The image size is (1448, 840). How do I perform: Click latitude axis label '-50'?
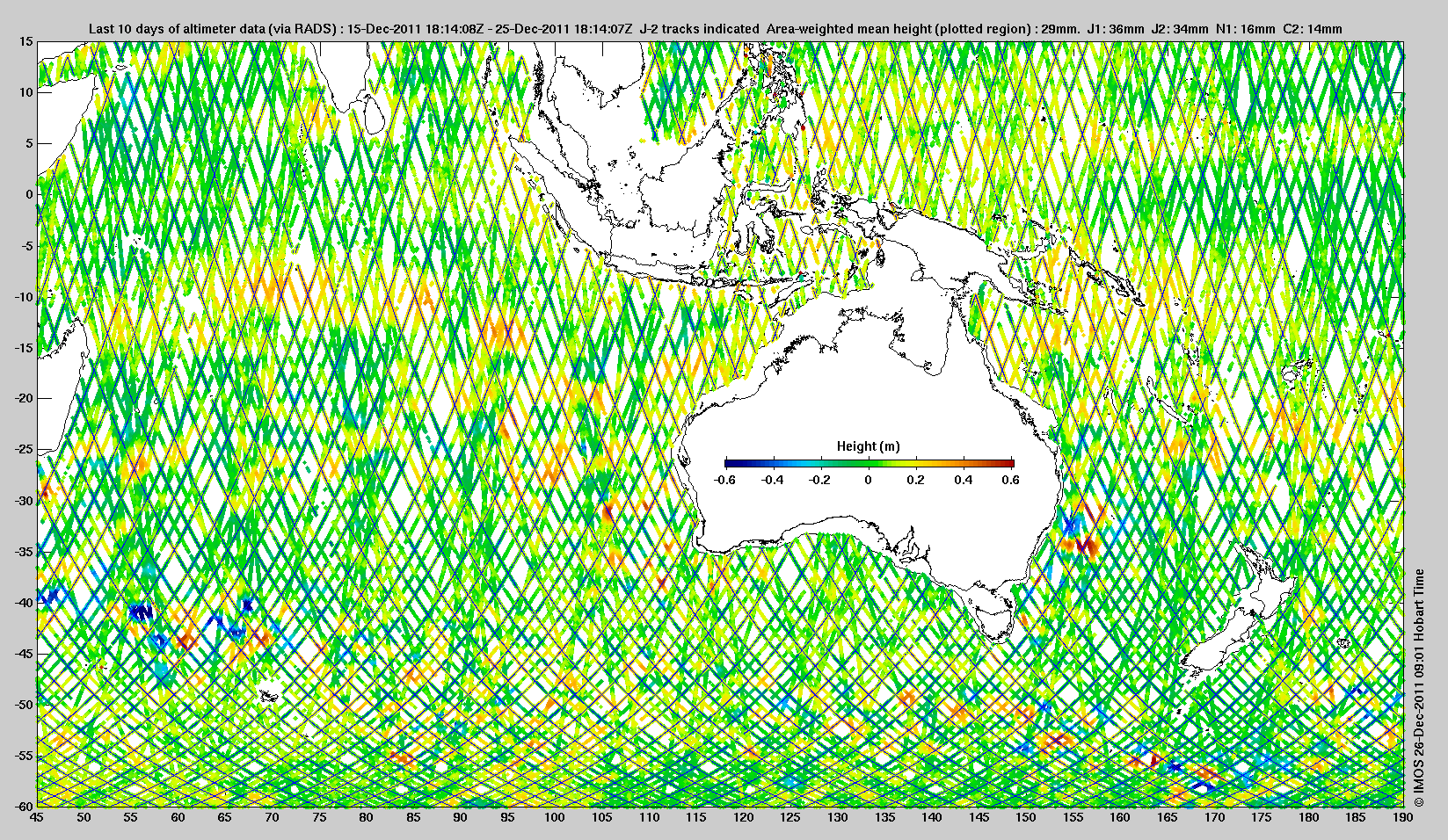pos(24,705)
